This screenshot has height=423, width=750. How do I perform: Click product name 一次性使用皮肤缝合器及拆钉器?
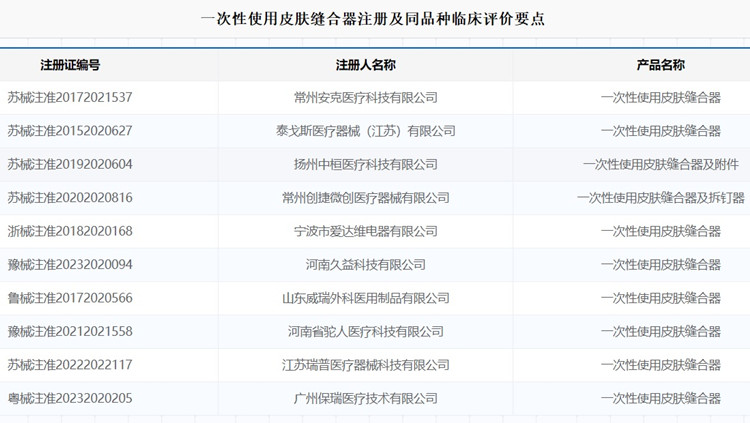(x=661, y=198)
